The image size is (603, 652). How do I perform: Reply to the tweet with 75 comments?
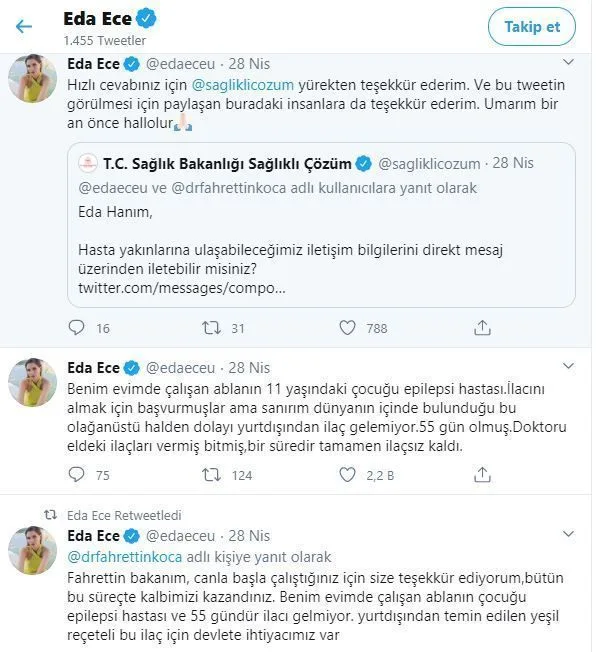pyautogui.click(x=76, y=474)
